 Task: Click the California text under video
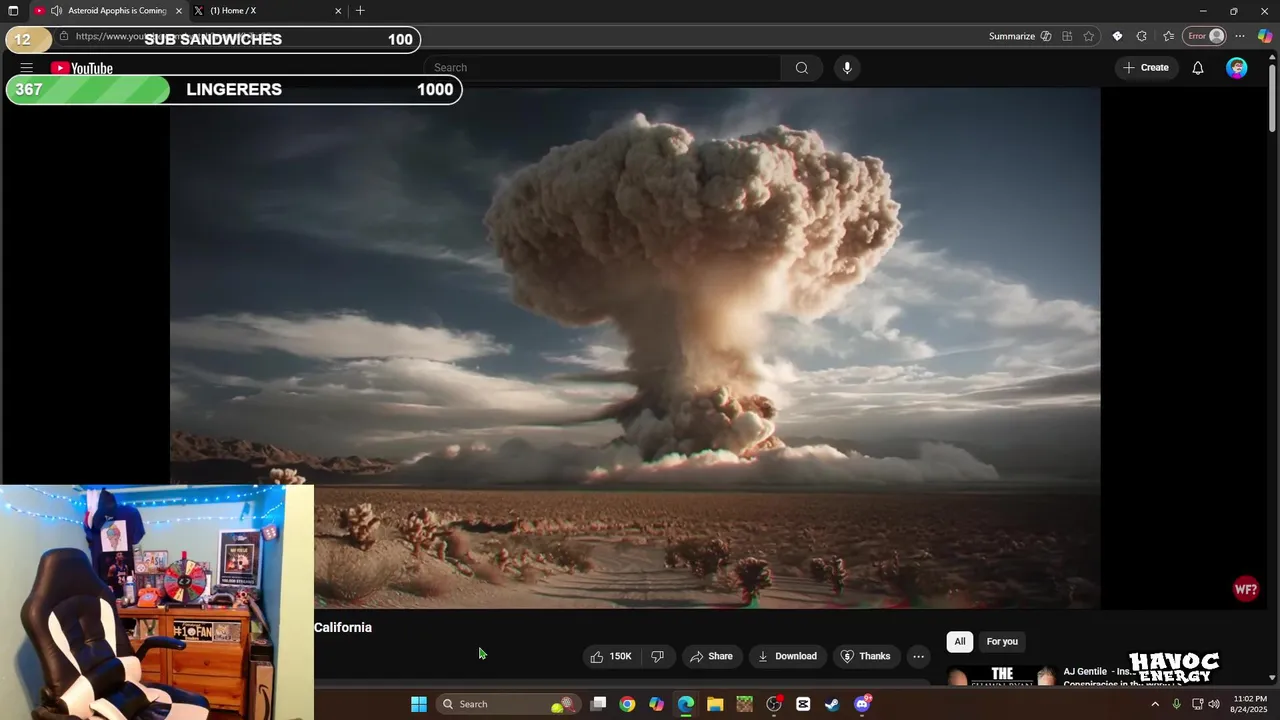pyautogui.click(x=343, y=627)
